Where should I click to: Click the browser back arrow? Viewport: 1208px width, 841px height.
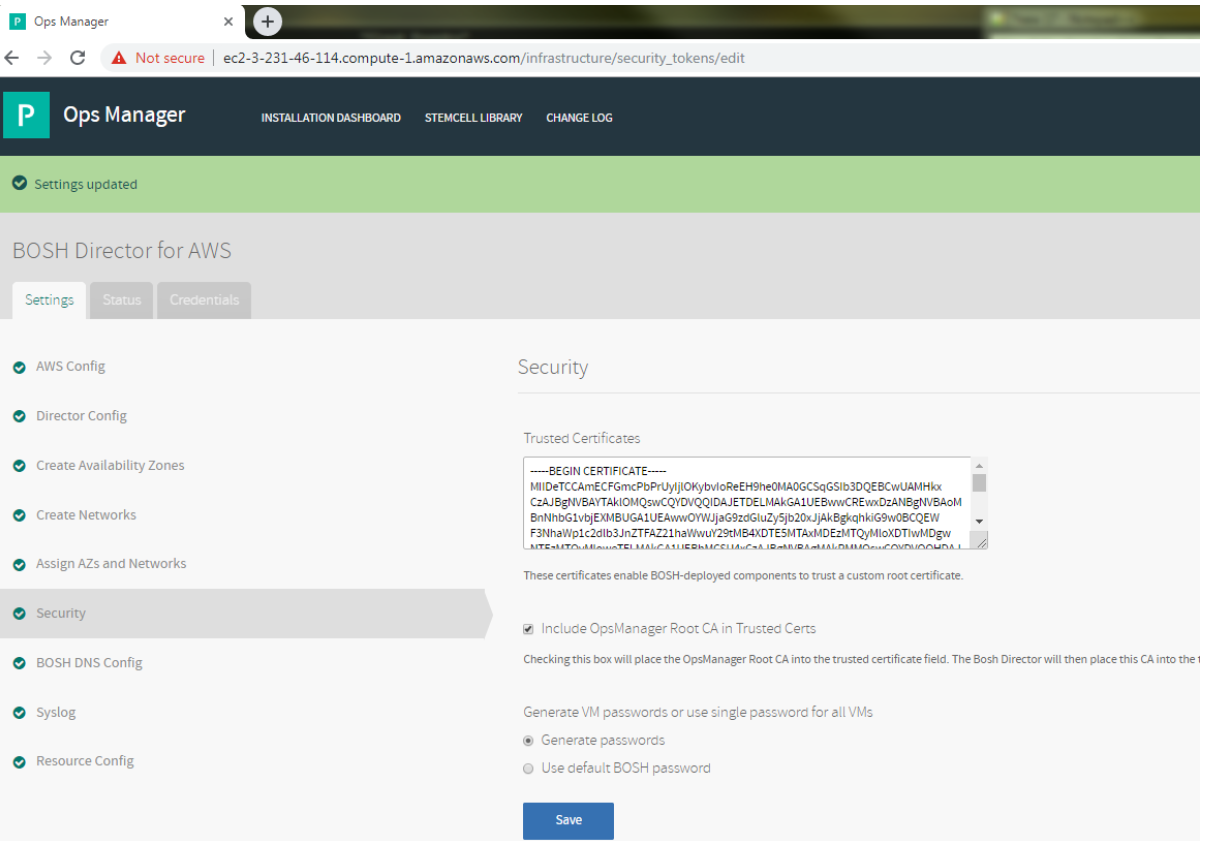click(12, 58)
